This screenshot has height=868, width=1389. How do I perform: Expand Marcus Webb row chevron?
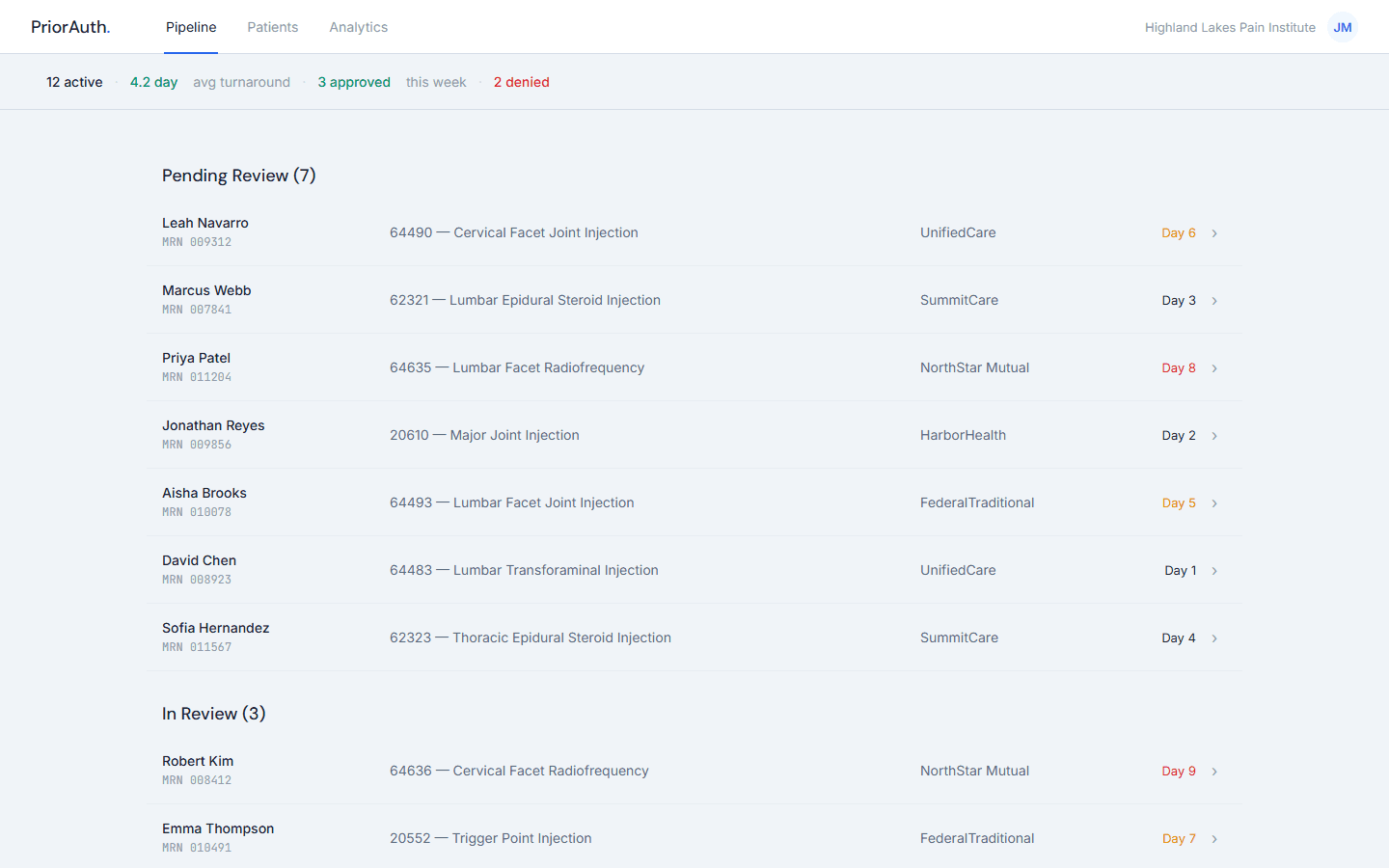coord(1214,301)
